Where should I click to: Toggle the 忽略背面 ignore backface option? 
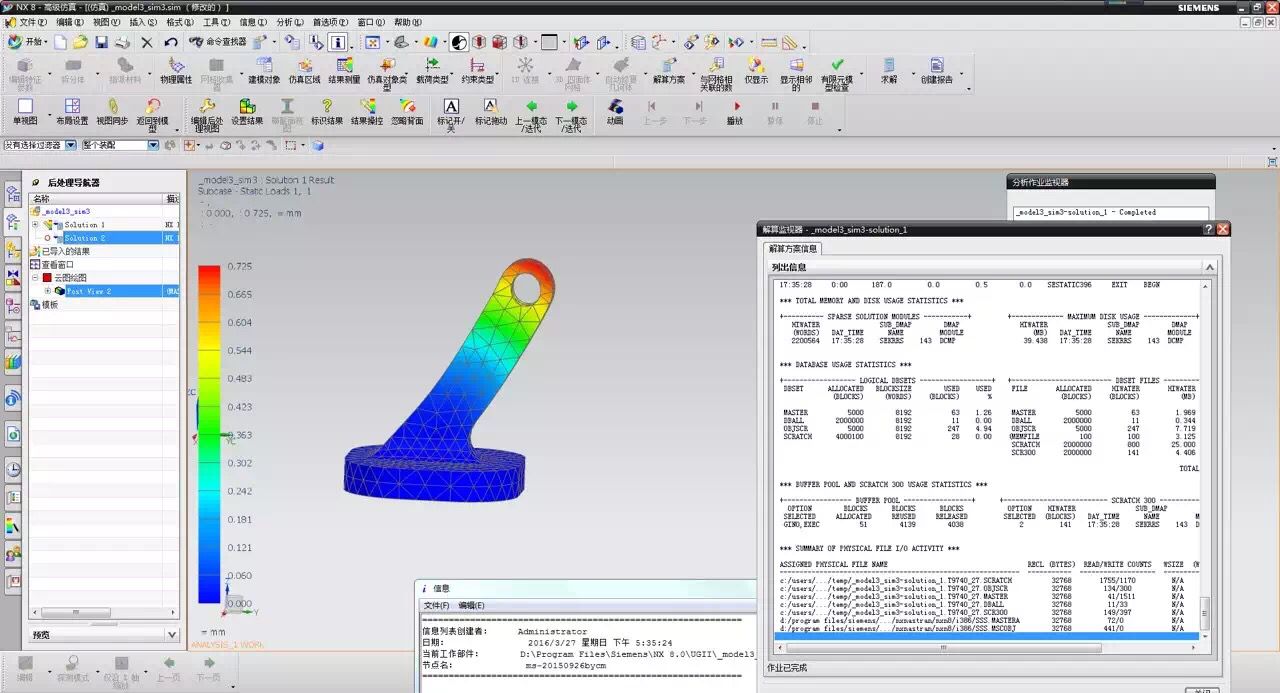pyautogui.click(x=406, y=112)
